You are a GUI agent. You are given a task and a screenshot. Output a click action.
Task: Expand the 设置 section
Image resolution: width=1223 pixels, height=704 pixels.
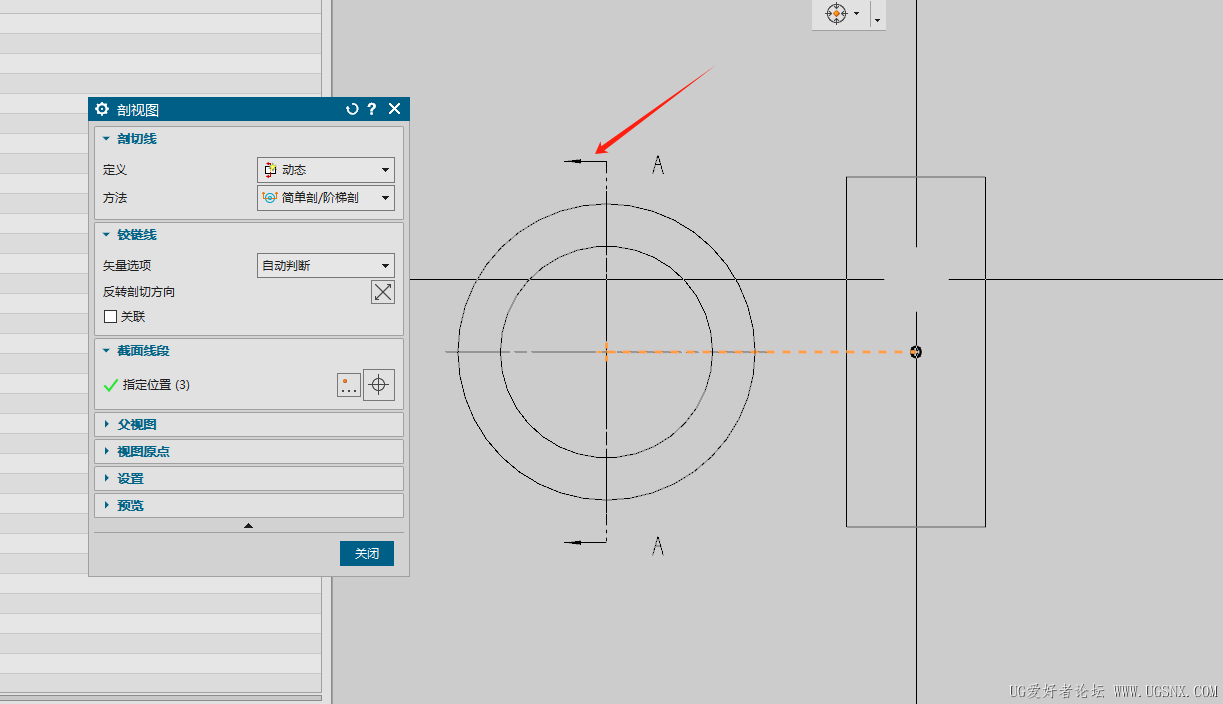pos(249,479)
